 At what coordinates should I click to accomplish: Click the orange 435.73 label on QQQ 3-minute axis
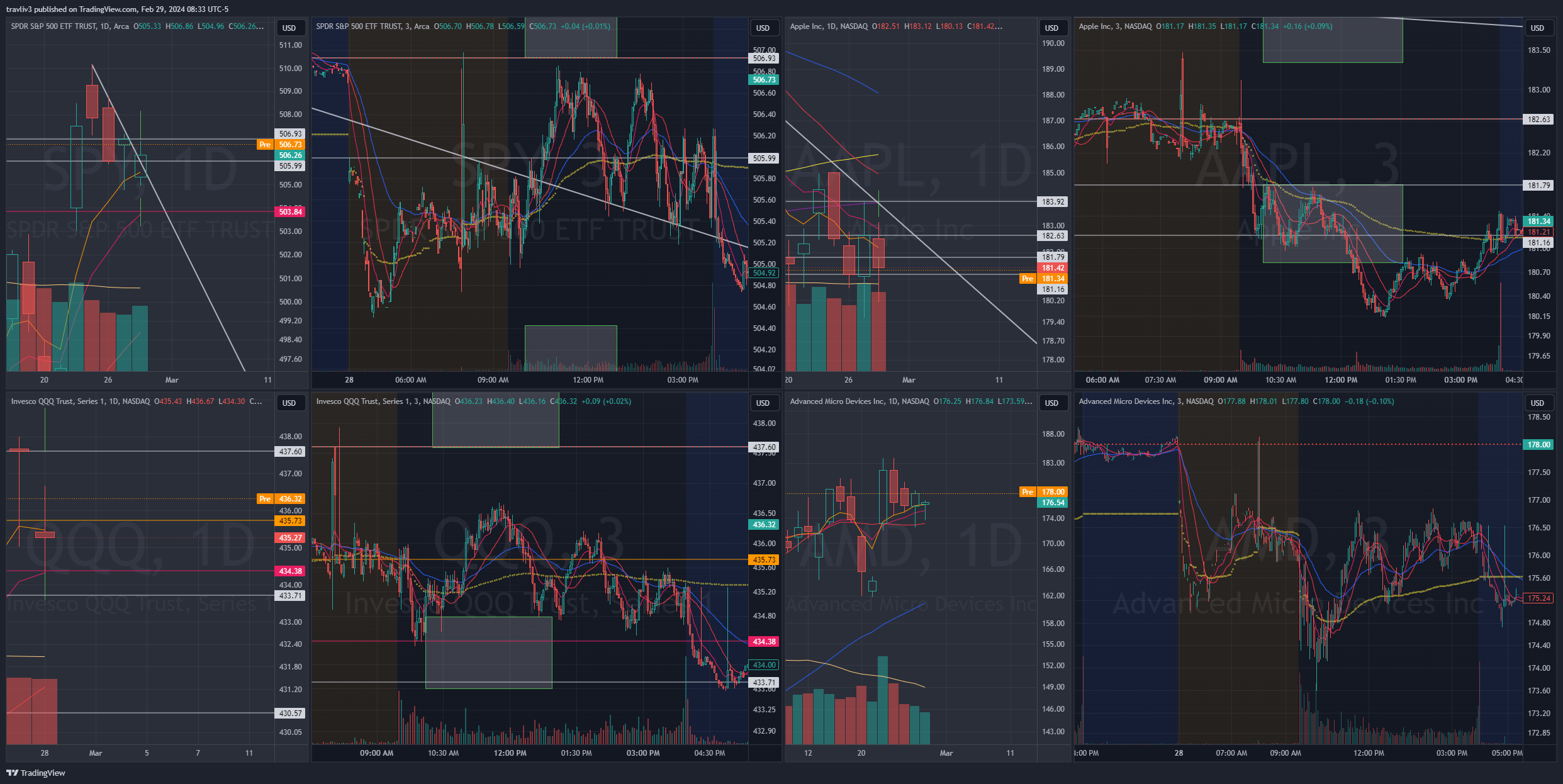[x=764, y=560]
